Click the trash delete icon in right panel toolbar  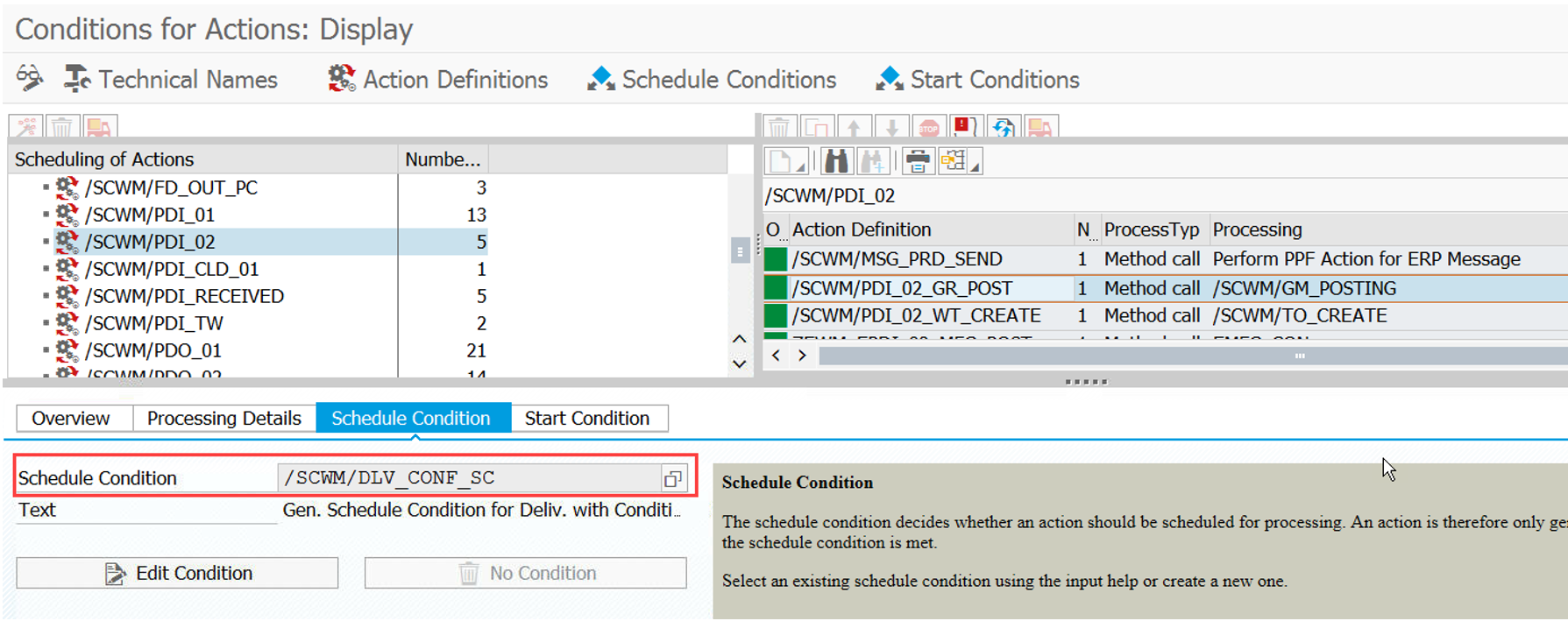779,127
